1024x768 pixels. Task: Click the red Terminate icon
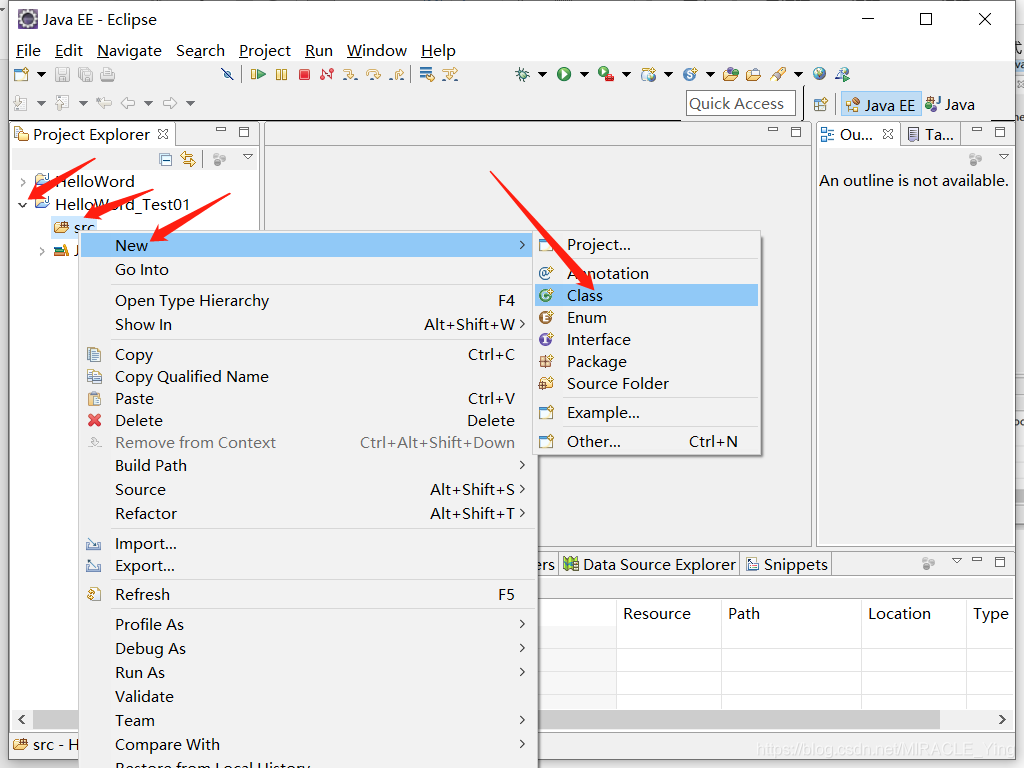(304, 74)
